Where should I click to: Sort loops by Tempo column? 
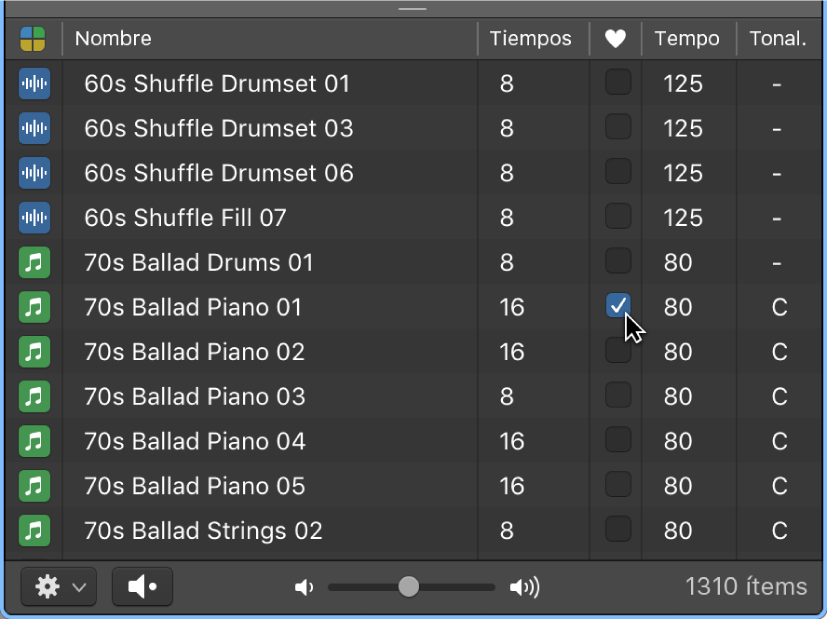[x=687, y=39]
